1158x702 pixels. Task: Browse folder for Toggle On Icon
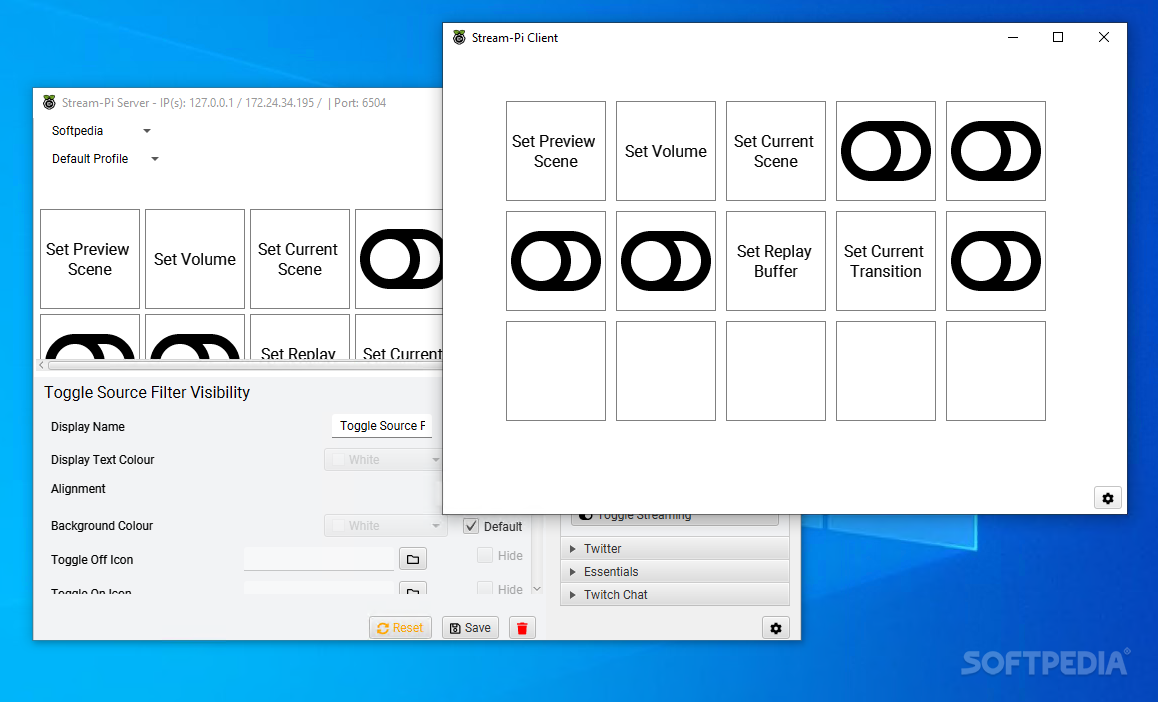413,589
